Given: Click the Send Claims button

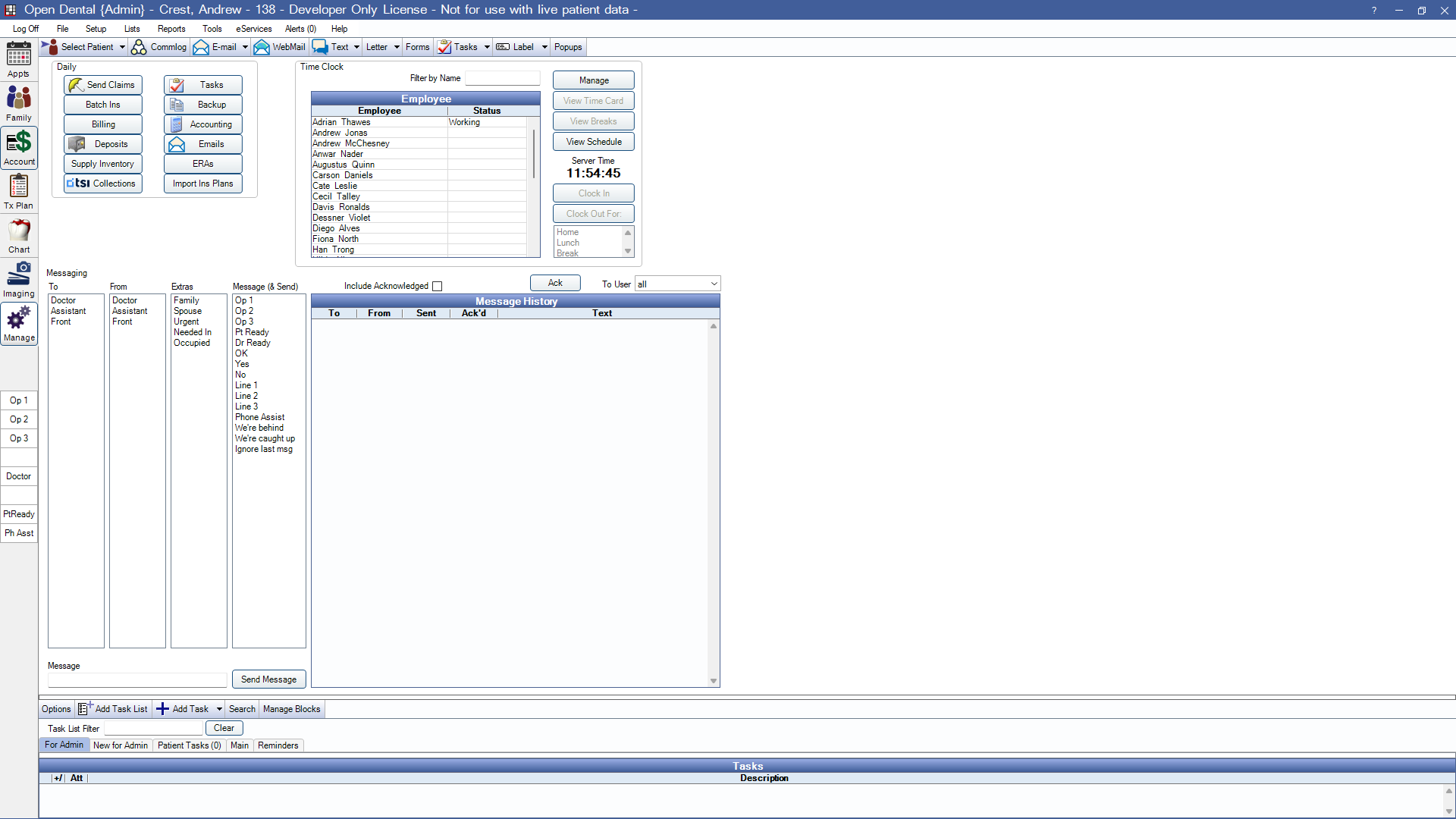Looking at the screenshot, I should (103, 85).
